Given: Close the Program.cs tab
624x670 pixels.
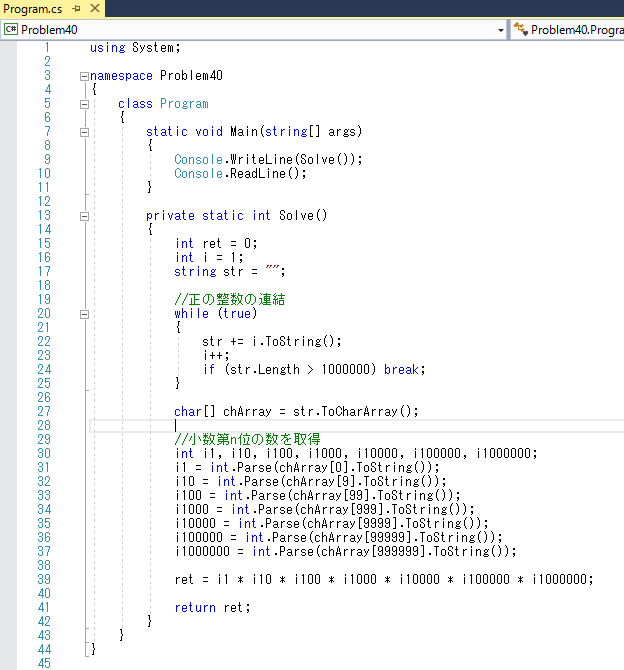Looking at the screenshot, I should click(x=95, y=8).
